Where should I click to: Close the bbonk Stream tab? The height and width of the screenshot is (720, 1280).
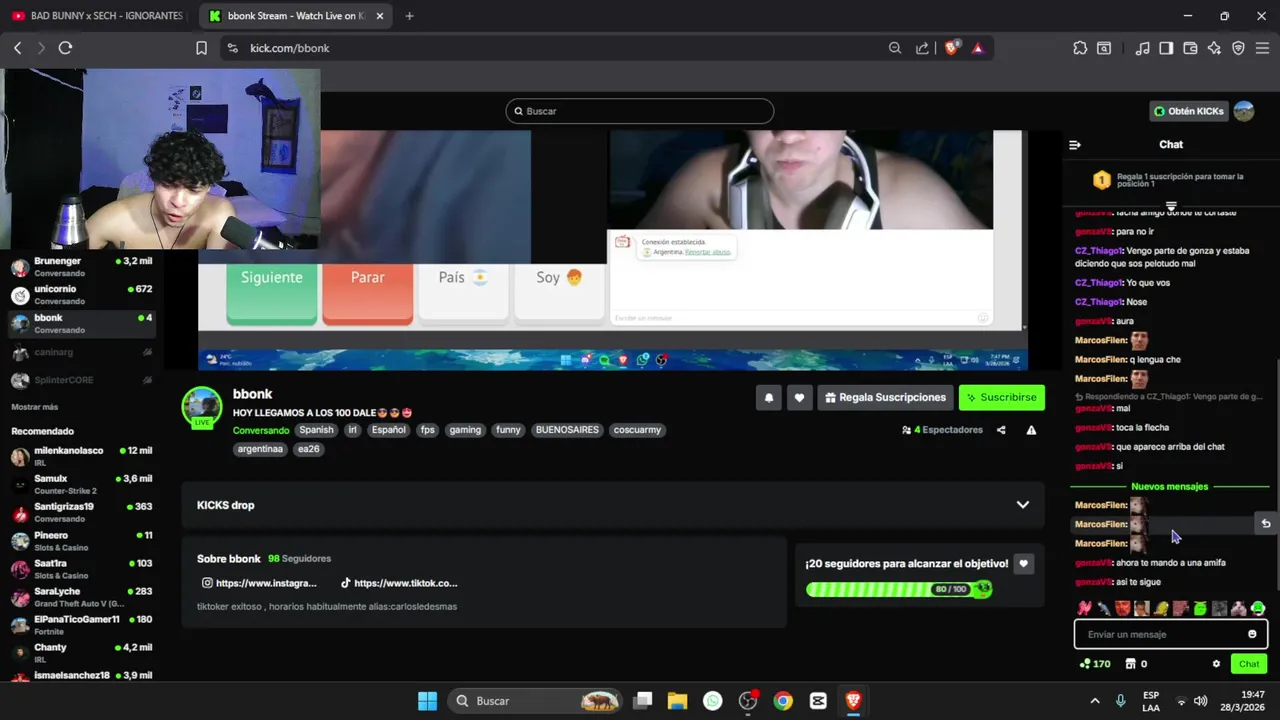(380, 16)
